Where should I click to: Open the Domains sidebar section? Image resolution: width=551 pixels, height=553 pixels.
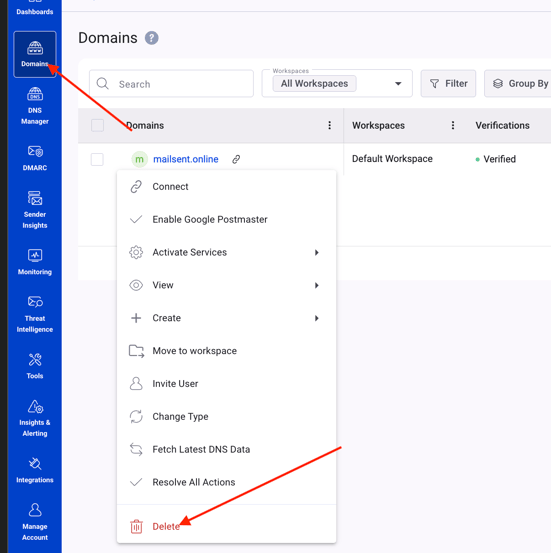[x=35, y=54]
